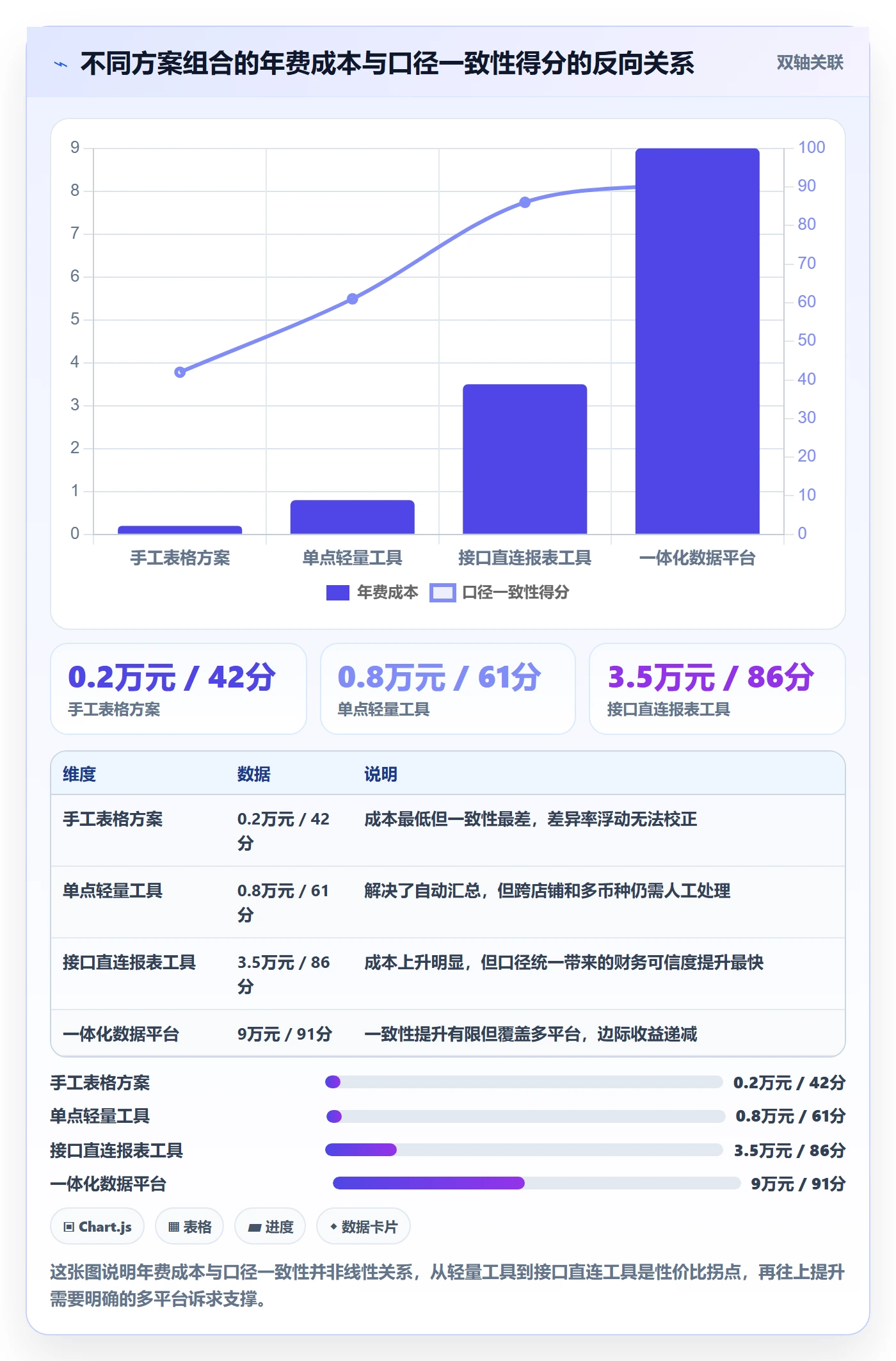Image resolution: width=896 pixels, height=1361 pixels.
Task: Toggle the 口径一致性得分 legend swatch
Action: coord(442,593)
